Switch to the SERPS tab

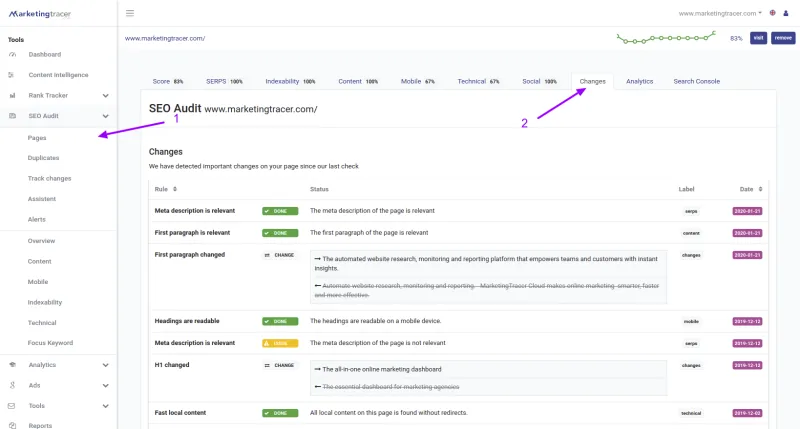(224, 81)
